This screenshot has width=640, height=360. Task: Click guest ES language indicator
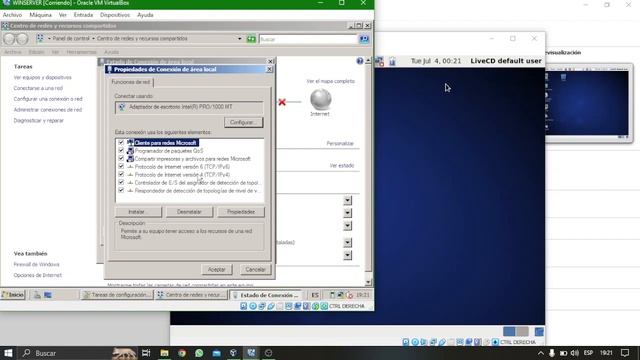tap(315, 295)
